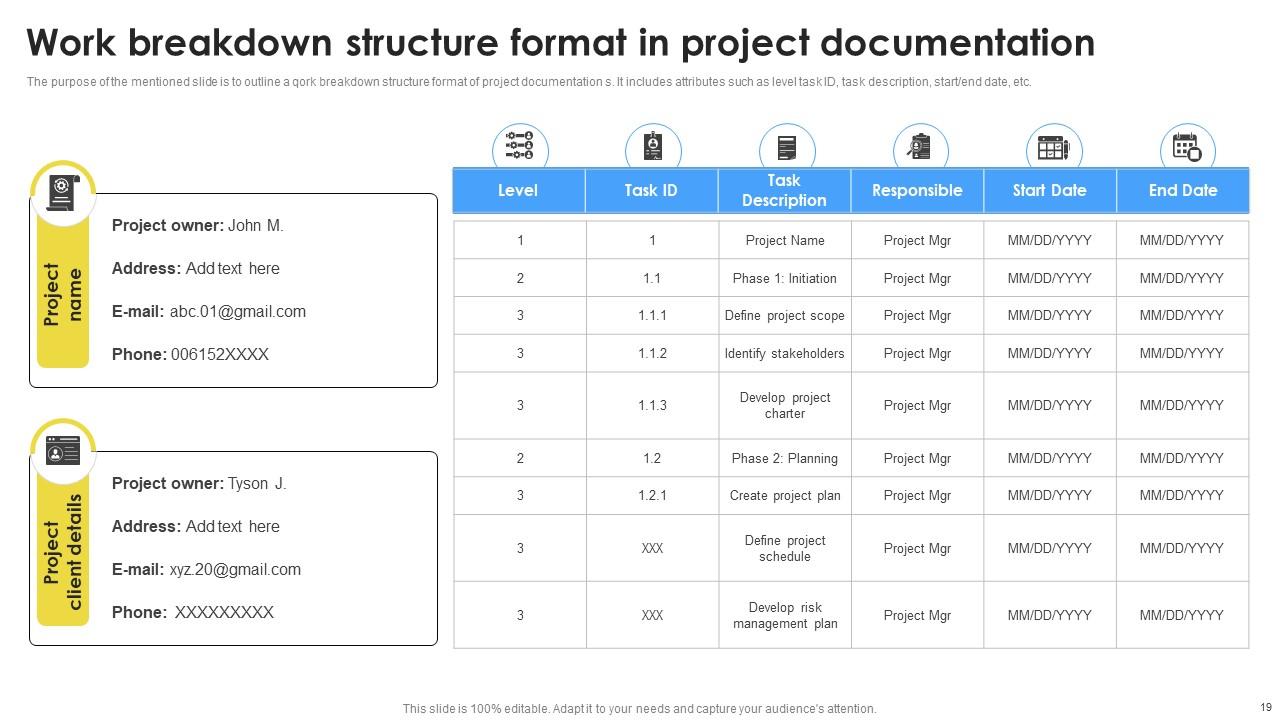Select the xyz.20@gmail.com email address
Viewport: 1280px width, 720px height.
click(x=235, y=569)
